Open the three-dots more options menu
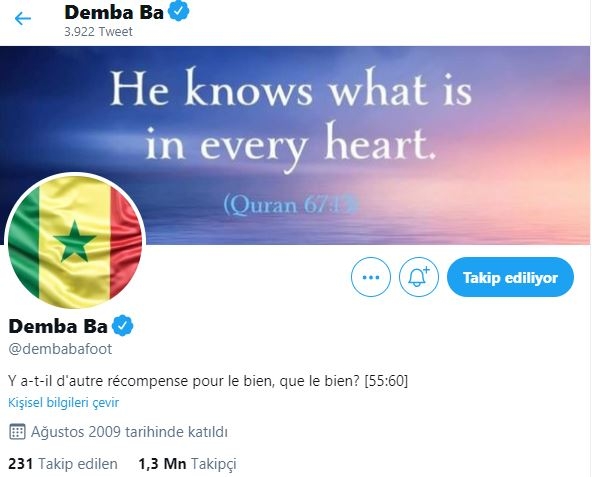 coord(371,277)
